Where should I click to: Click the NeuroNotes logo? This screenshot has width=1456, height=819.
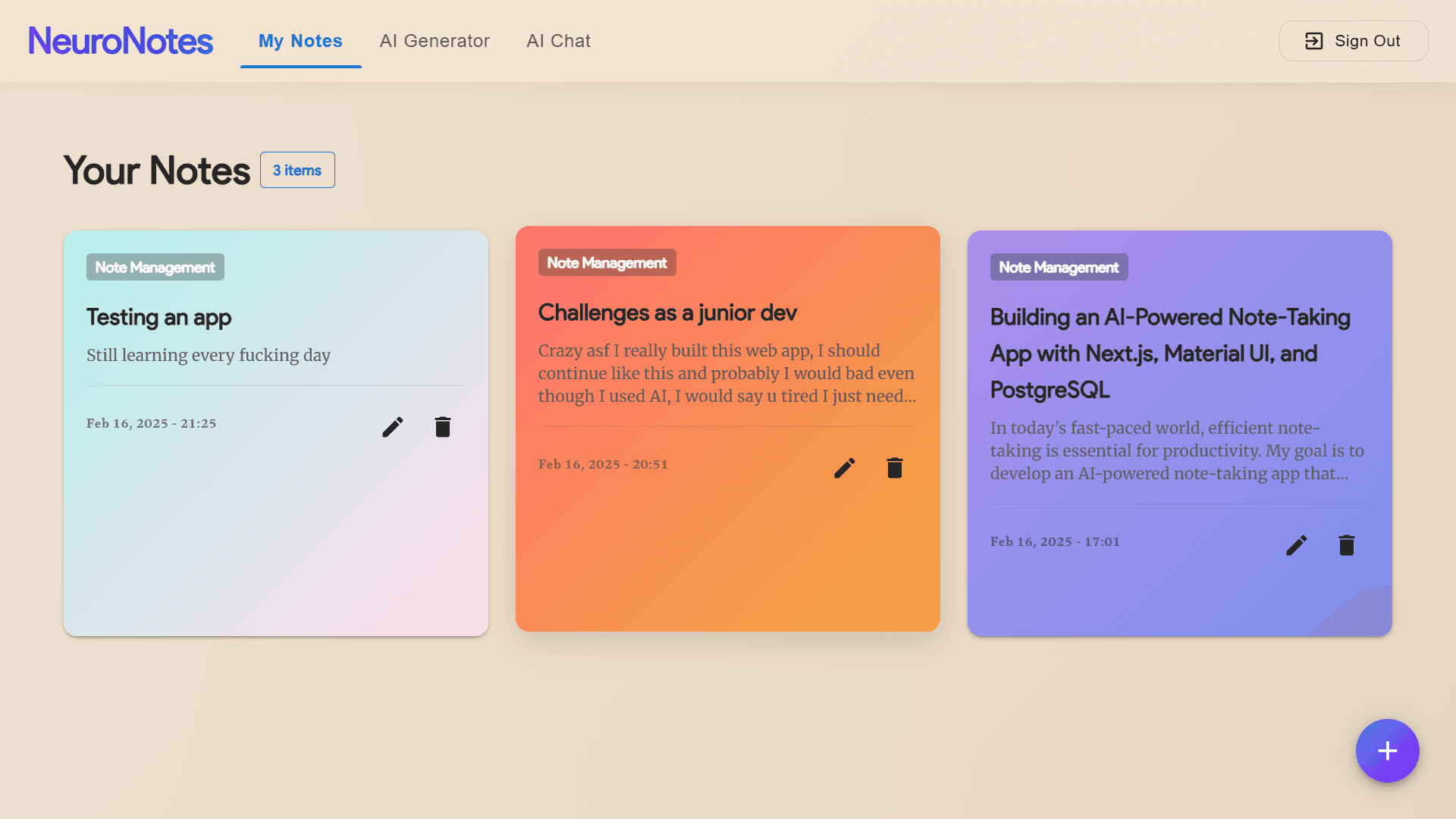pyautogui.click(x=121, y=41)
